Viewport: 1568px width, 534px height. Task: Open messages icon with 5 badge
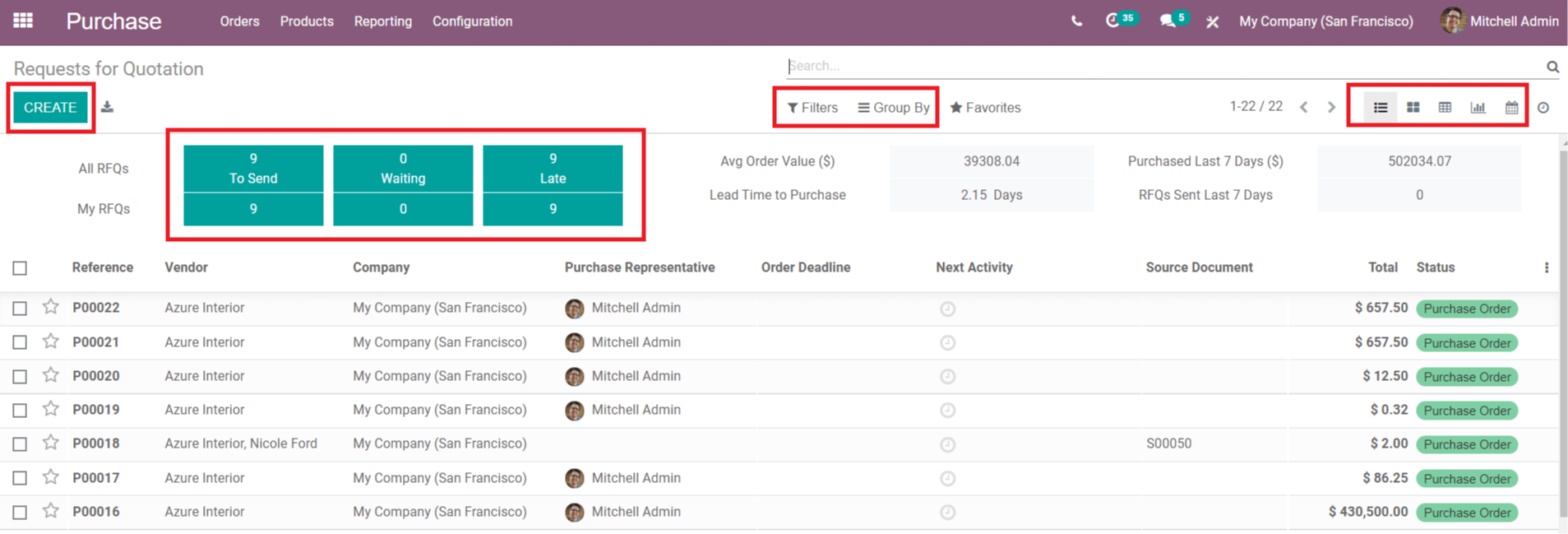[x=1173, y=20]
